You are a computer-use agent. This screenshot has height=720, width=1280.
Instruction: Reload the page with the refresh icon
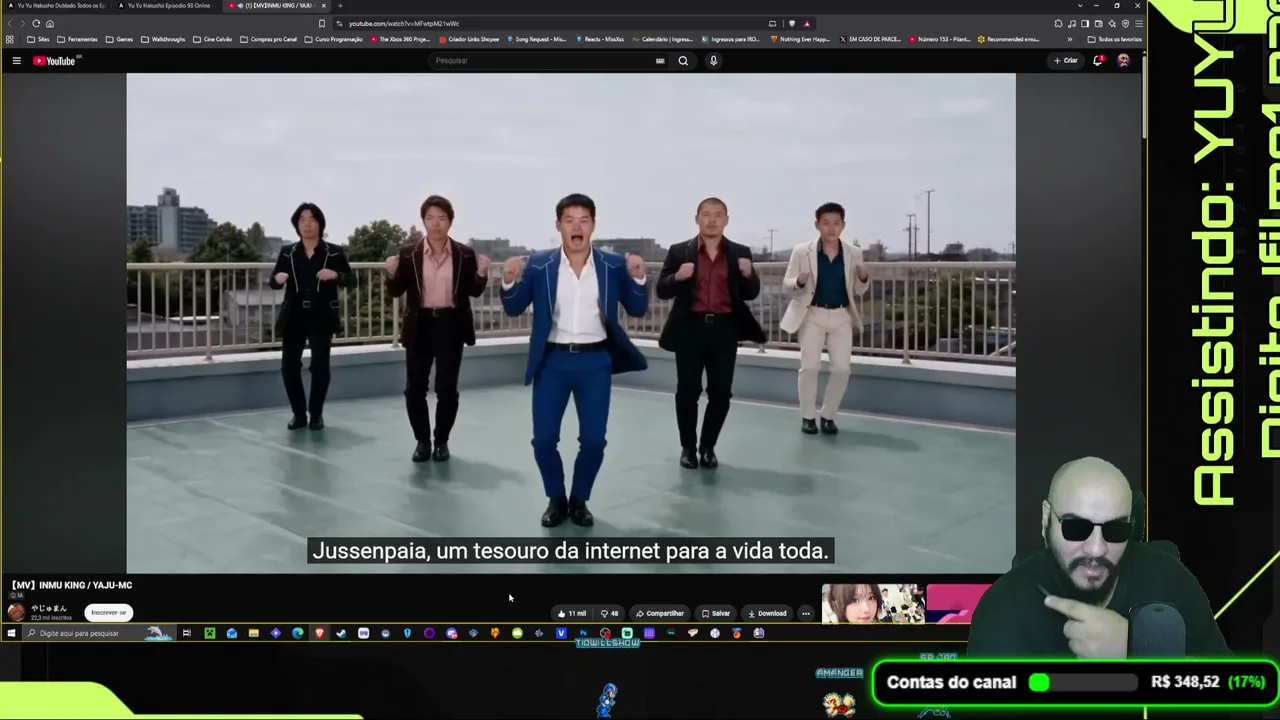36,24
